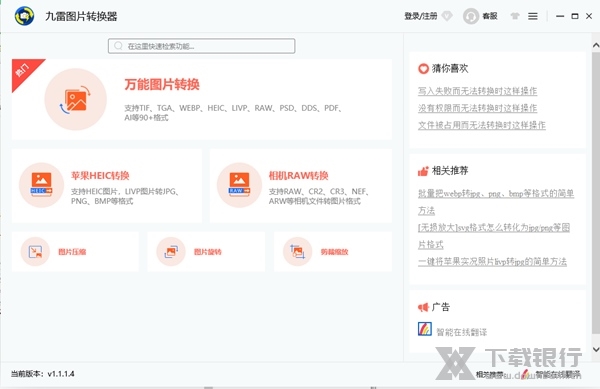
Task: Open link 写入失败而无法转换时这样操作
Action: (x=477, y=91)
